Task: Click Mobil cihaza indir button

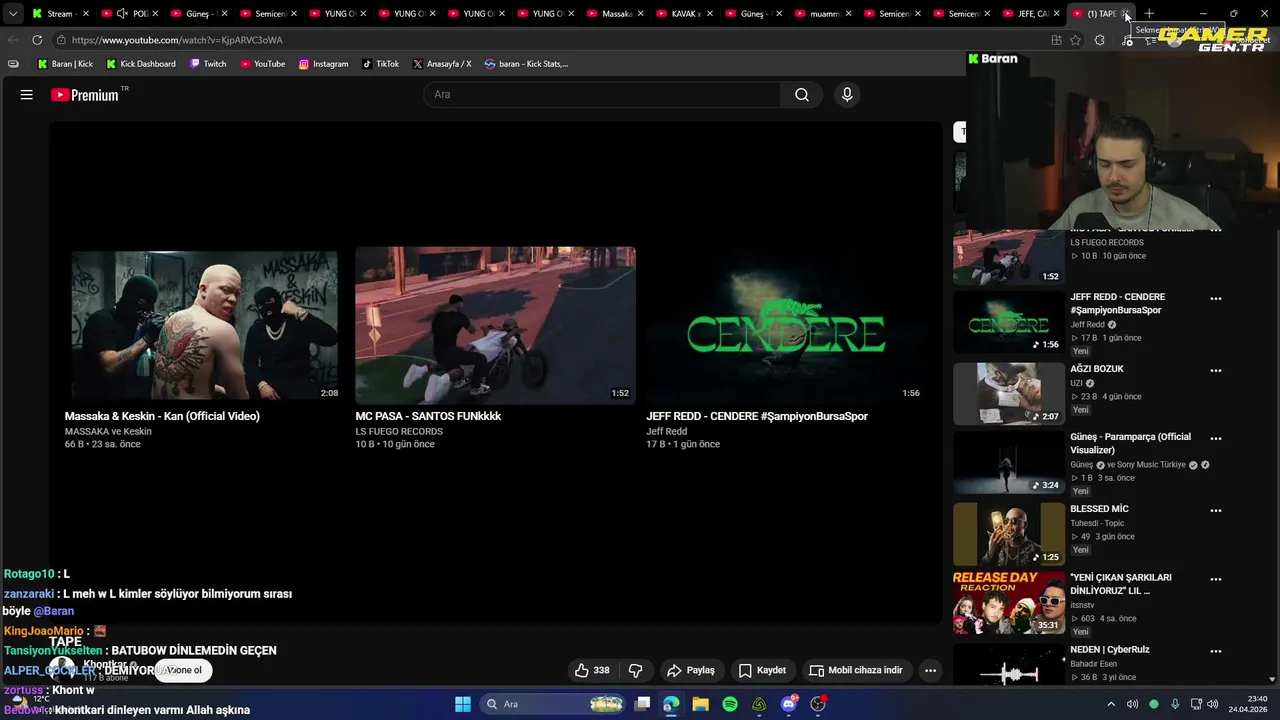Action: coord(856,671)
